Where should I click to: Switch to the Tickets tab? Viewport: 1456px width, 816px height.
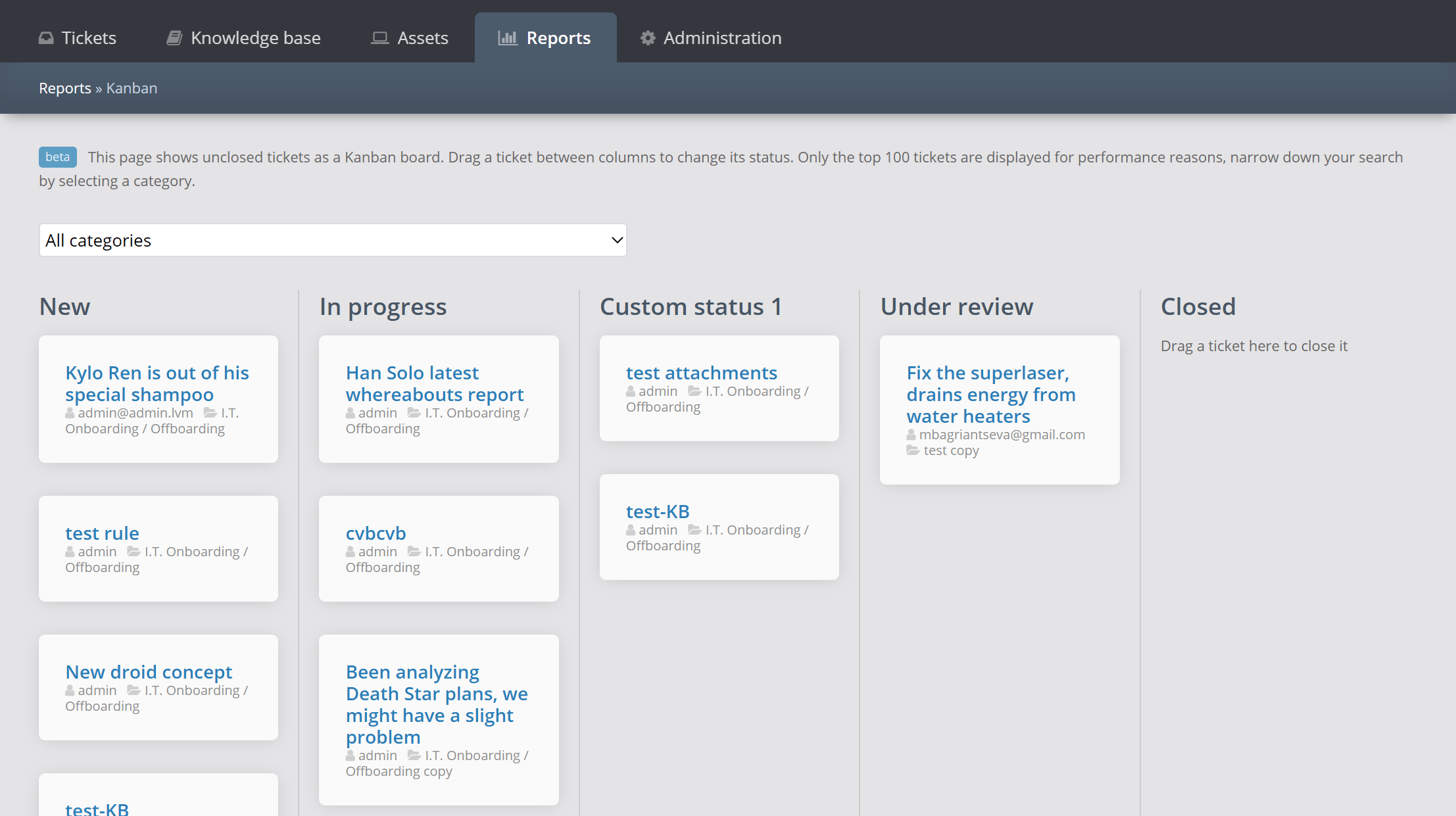coord(78,37)
